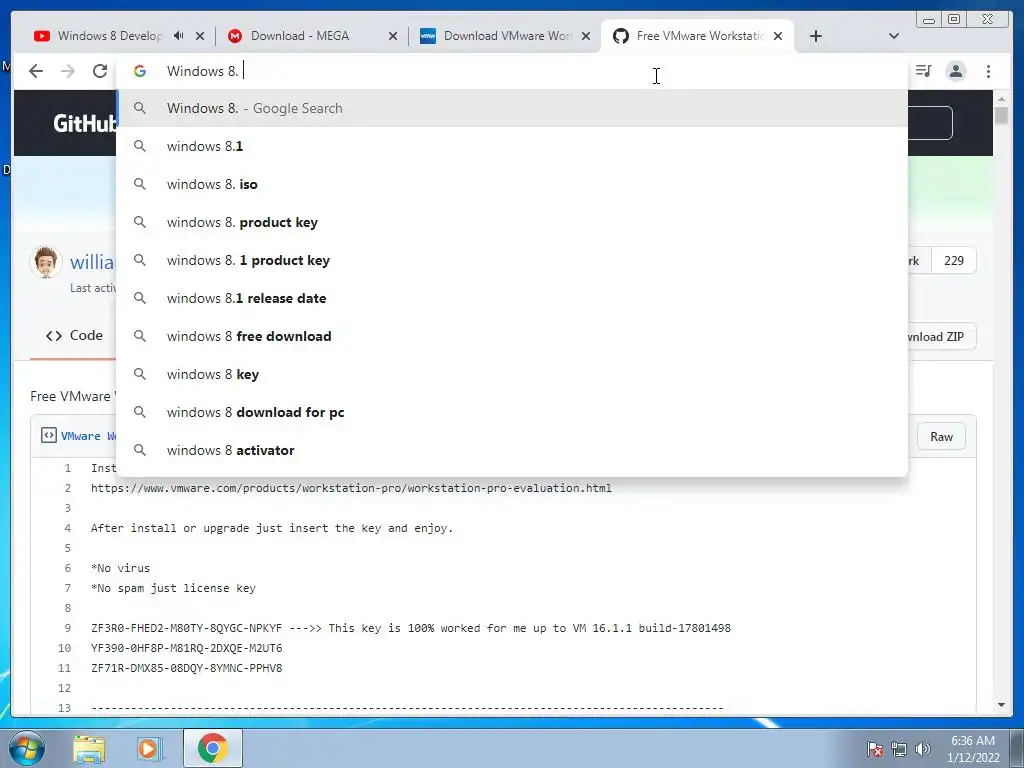The width and height of the screenshot is (1024, 768).
Task: Open Windows Explorer from the taskbar
Action: pos(89,749)
